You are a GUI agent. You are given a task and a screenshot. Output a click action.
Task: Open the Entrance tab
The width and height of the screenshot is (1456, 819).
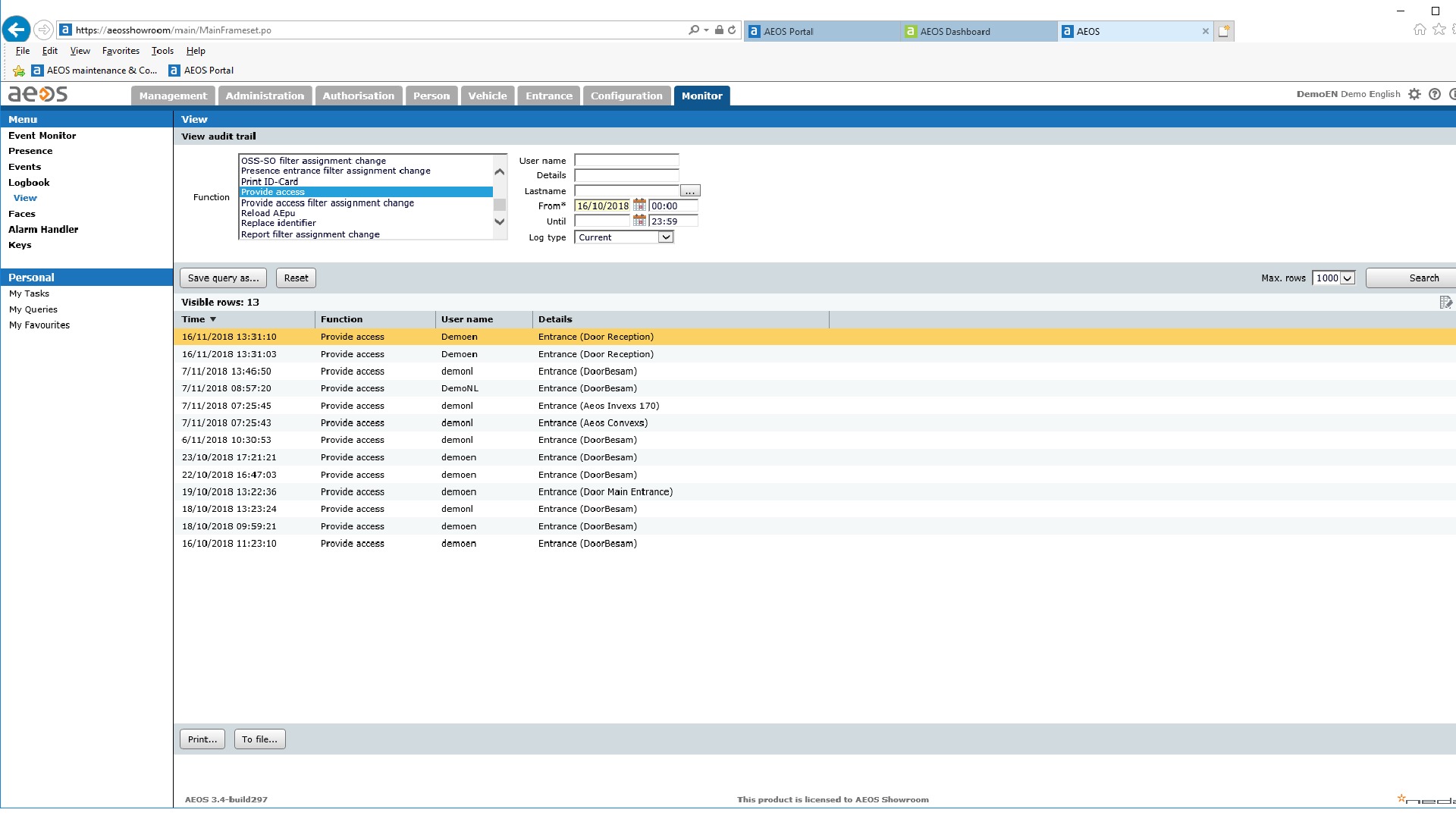click(x=549, y=96)
